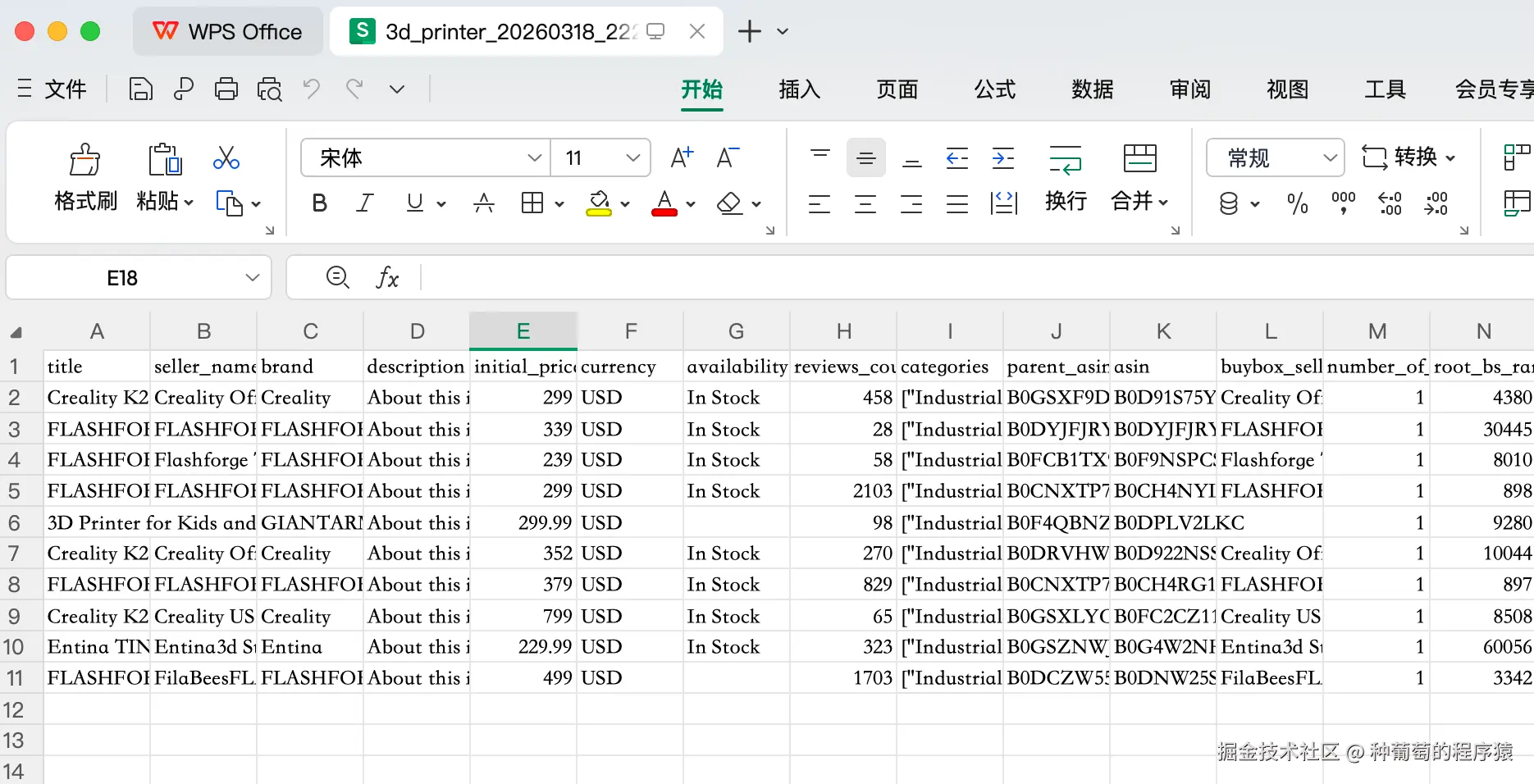
Task: Switch to the 公式 (Formulas) tab
Action: (994, 89)
